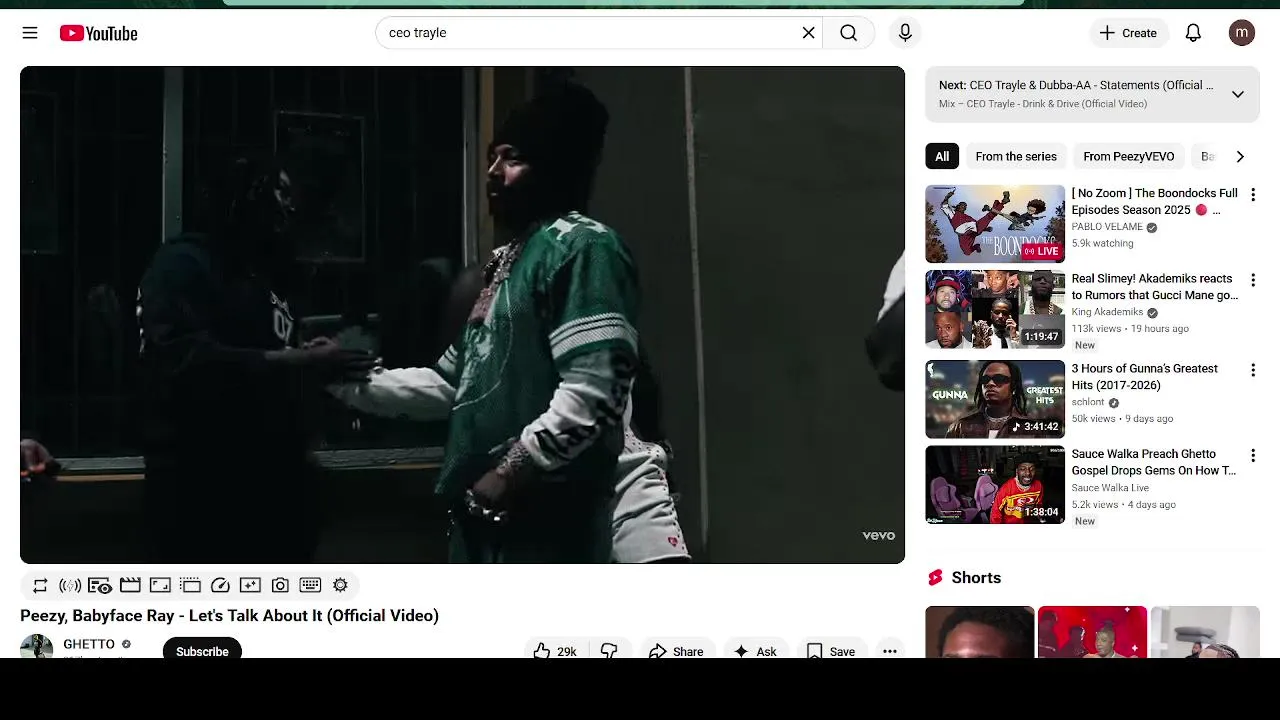Viewport: 1280px width, 720px height.
Task: Open account avatar menu
Action: pos(1241,33)
